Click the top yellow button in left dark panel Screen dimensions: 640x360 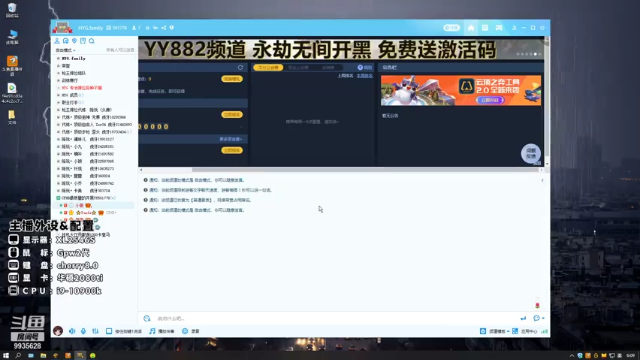click(x=232, y=79)
